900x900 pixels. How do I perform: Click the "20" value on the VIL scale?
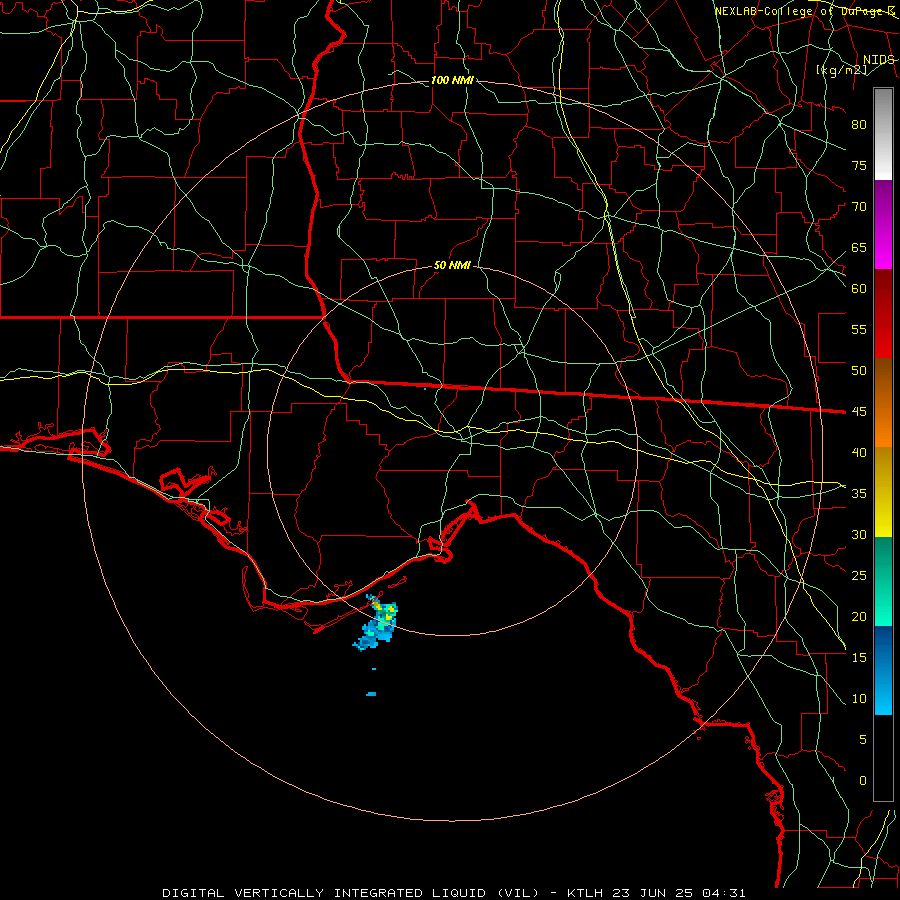[859, 616]
